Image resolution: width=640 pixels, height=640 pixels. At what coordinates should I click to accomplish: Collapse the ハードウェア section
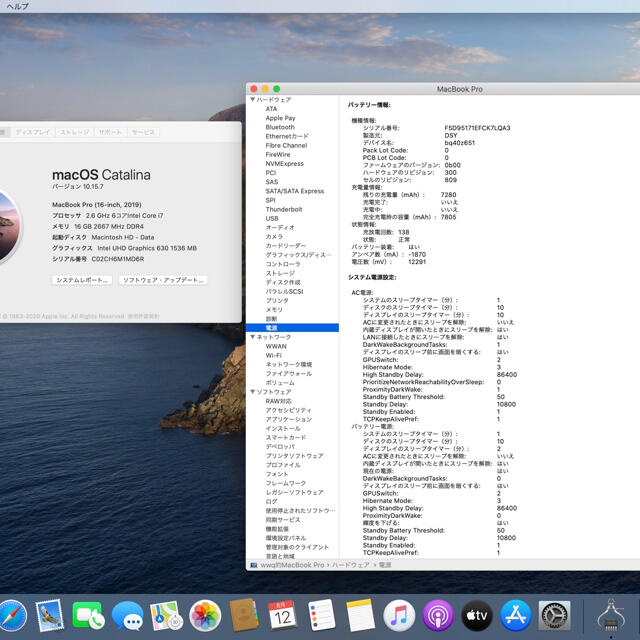[x=253, y=99]
